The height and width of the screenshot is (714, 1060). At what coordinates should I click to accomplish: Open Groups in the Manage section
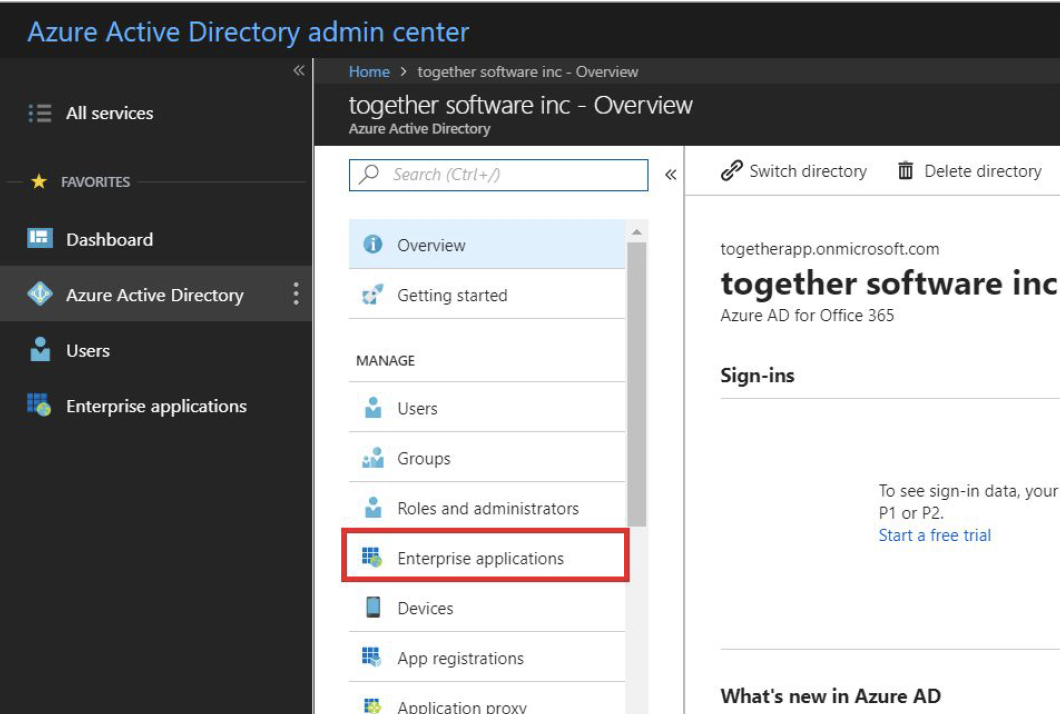point(424,458)
